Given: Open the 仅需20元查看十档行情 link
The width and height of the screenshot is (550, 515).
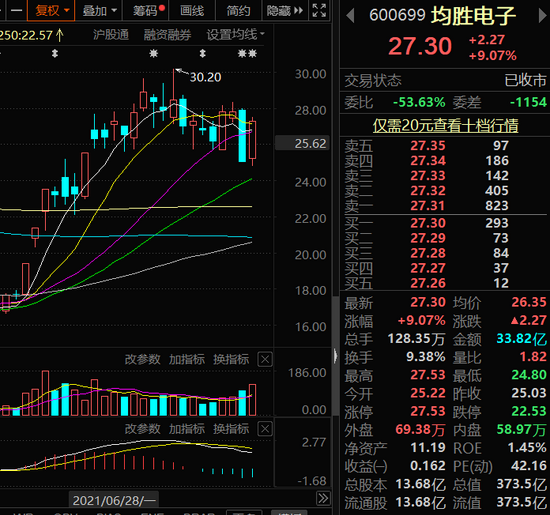Looking at the screenshot, I should pos(445,126).
